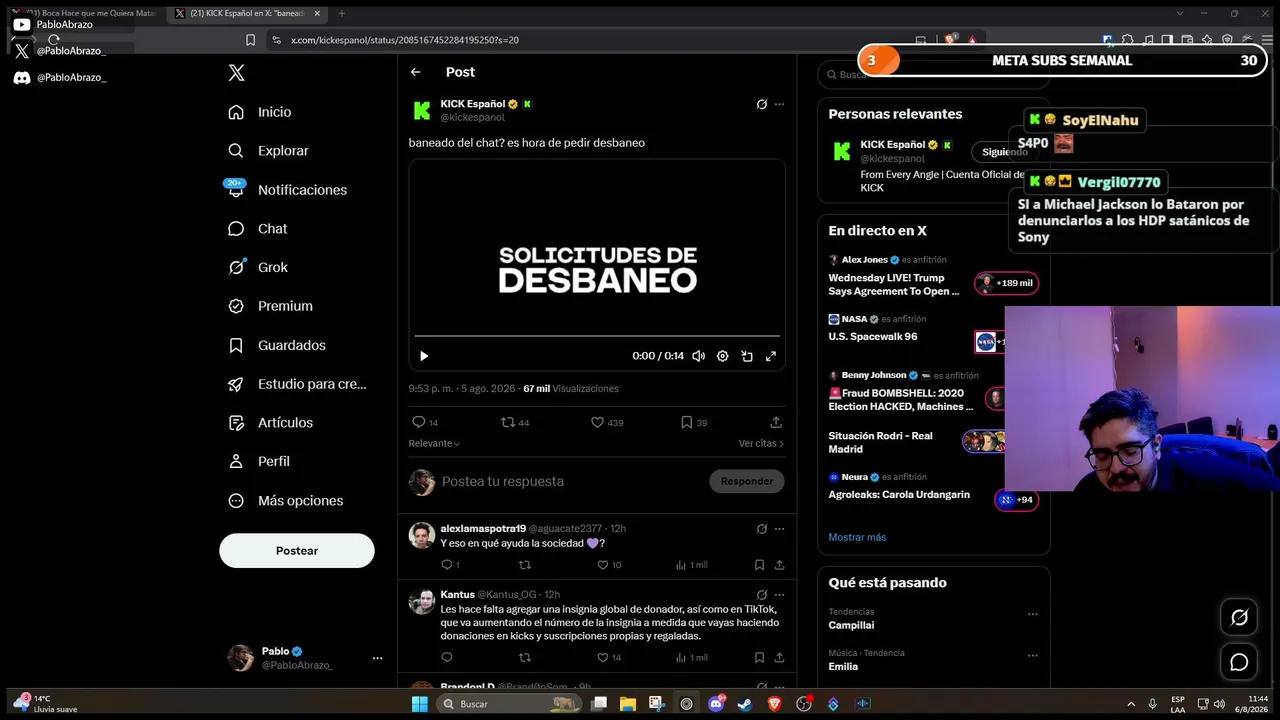Open Guardados bookmarks in the sidebar
The width and height of the screenshot is (1280, 720).
point(276,345)
